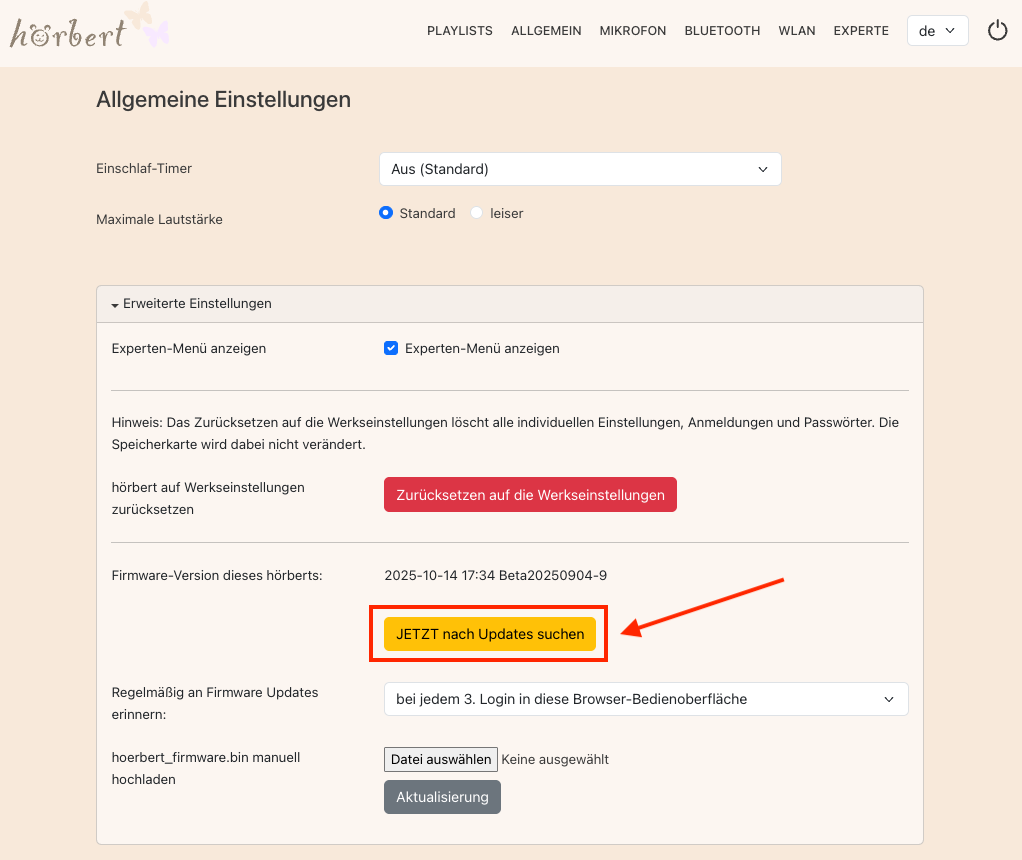Uncheck the Experten-Menü anzeigen checkbox
This screenshot has height=860, width=1022.
[391, 349]
